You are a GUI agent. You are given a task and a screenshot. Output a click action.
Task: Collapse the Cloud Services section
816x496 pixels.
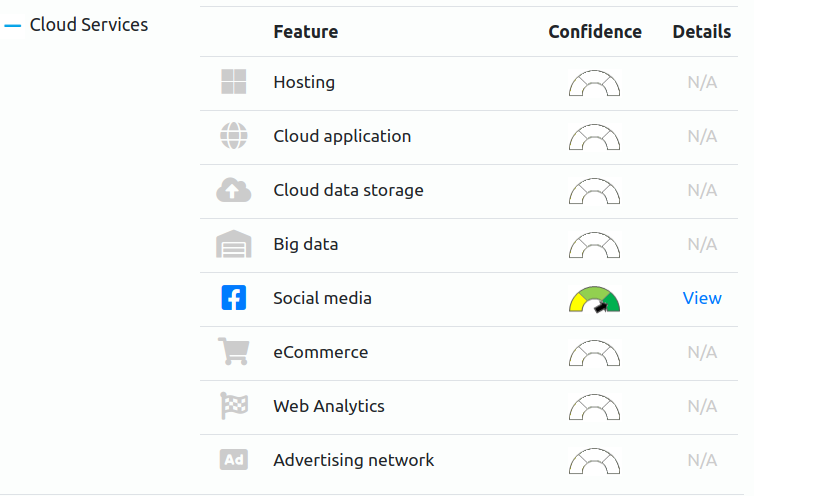coord(12,25)
